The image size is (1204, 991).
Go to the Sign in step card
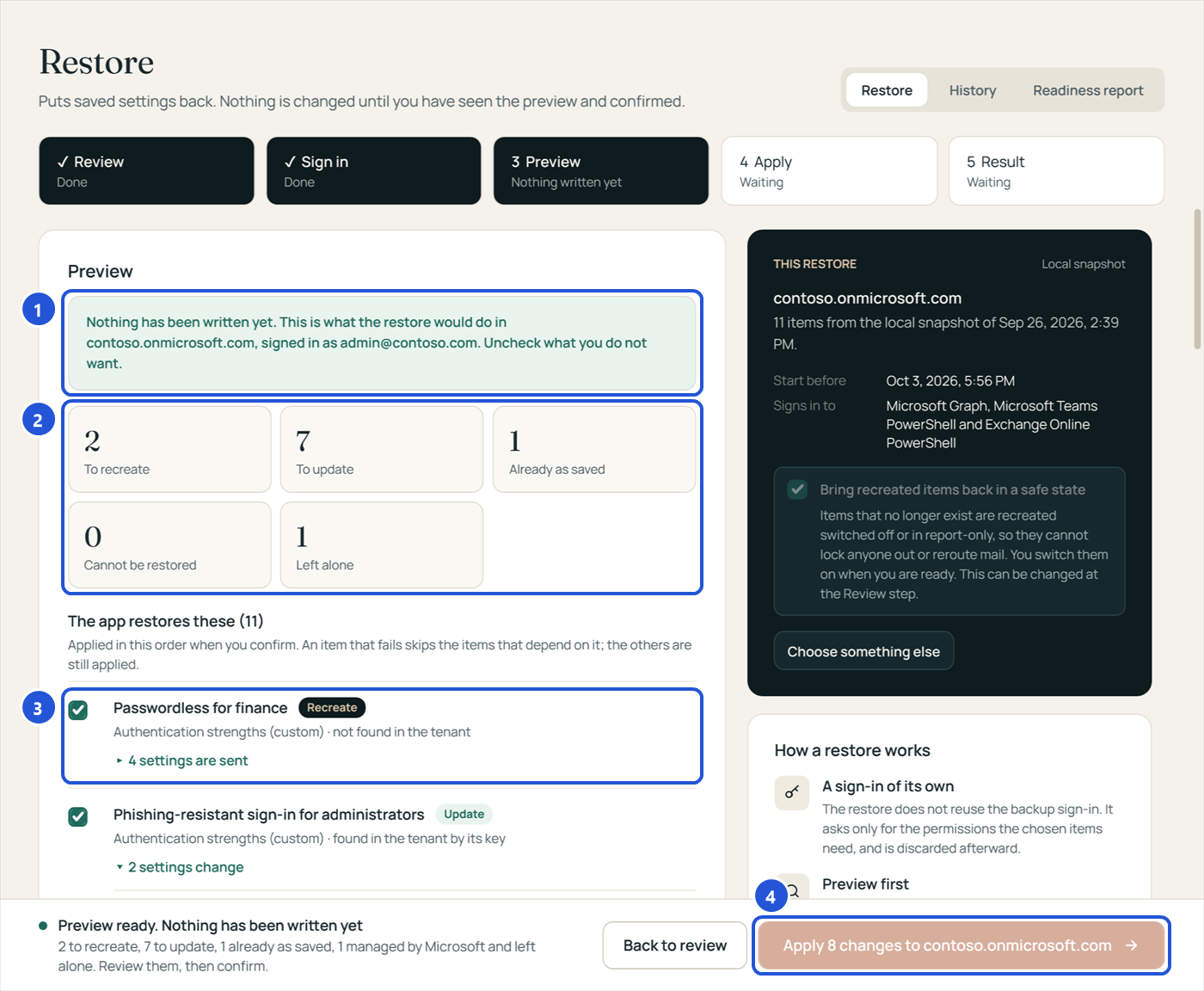[374, 171]
